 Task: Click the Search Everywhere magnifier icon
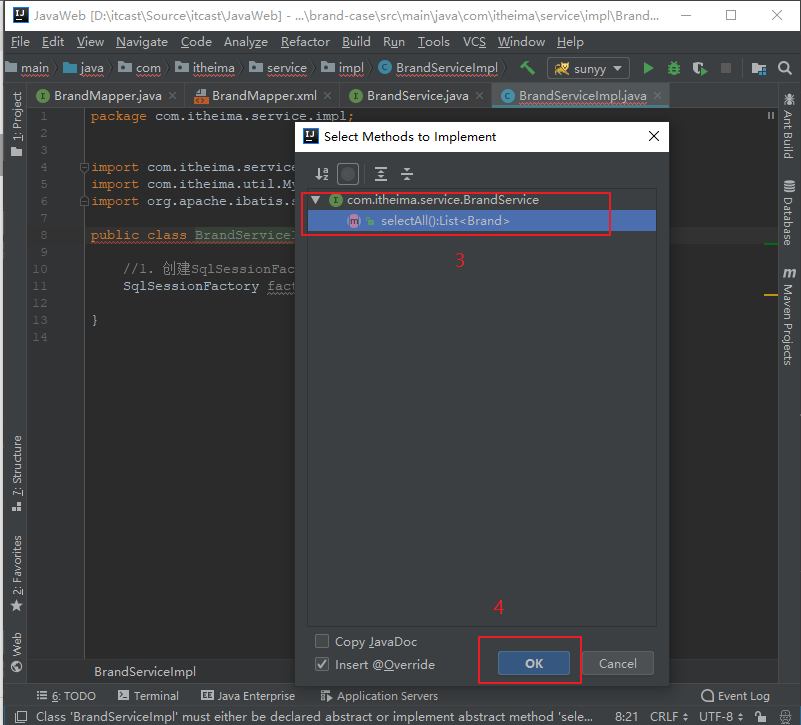click(785, 68)
